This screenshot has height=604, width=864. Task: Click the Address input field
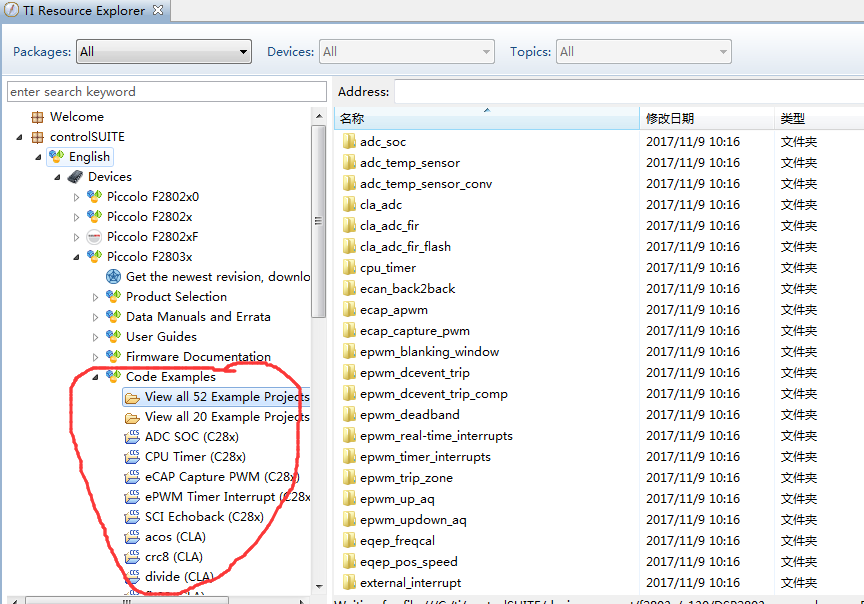629,91
